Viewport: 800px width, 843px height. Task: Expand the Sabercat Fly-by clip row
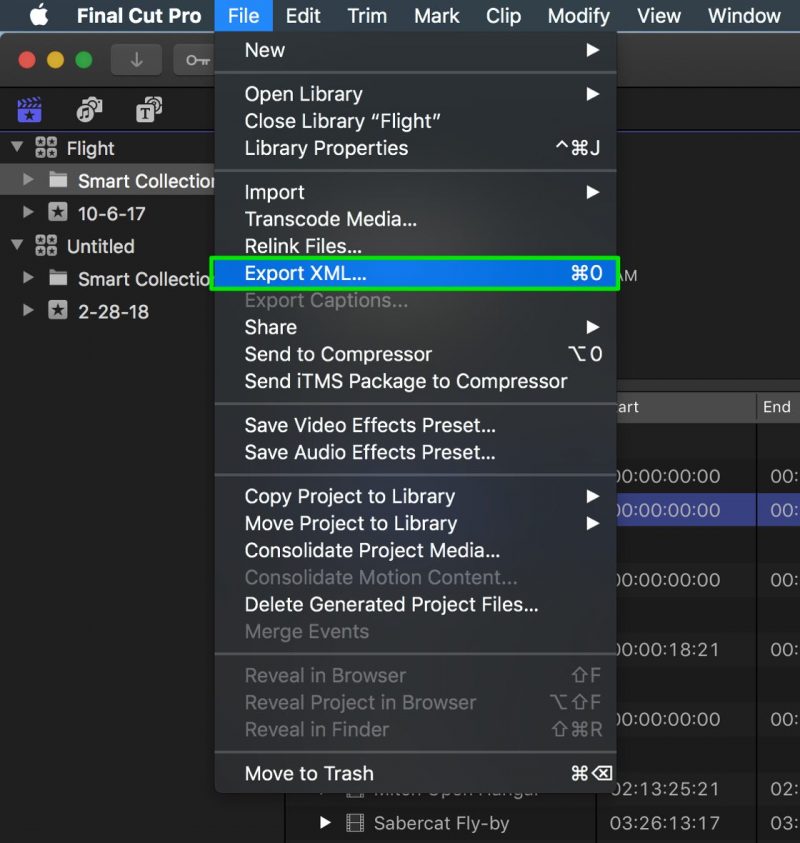point(325,823)
